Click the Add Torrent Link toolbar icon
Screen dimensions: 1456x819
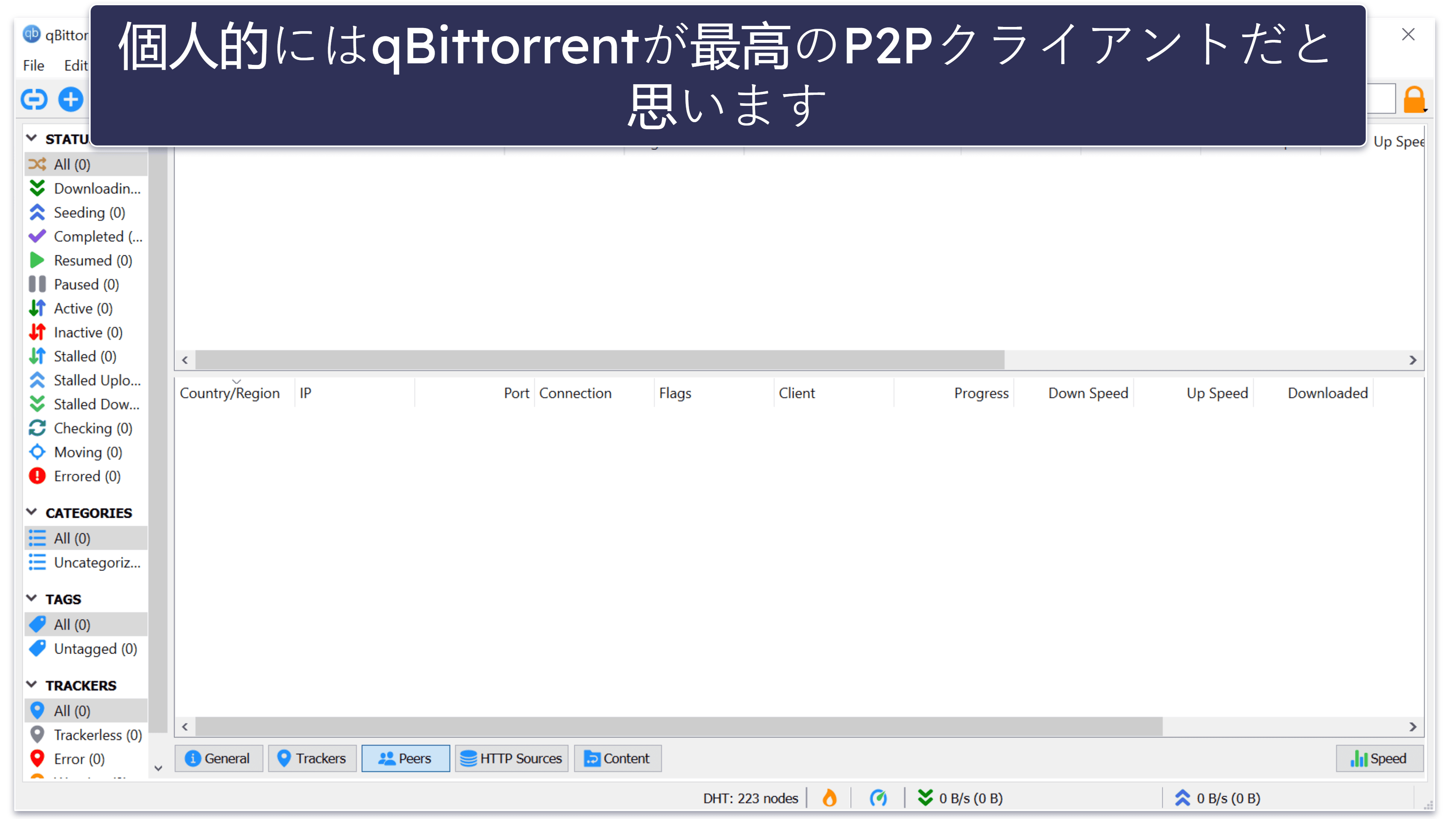(x=34, y=99)
